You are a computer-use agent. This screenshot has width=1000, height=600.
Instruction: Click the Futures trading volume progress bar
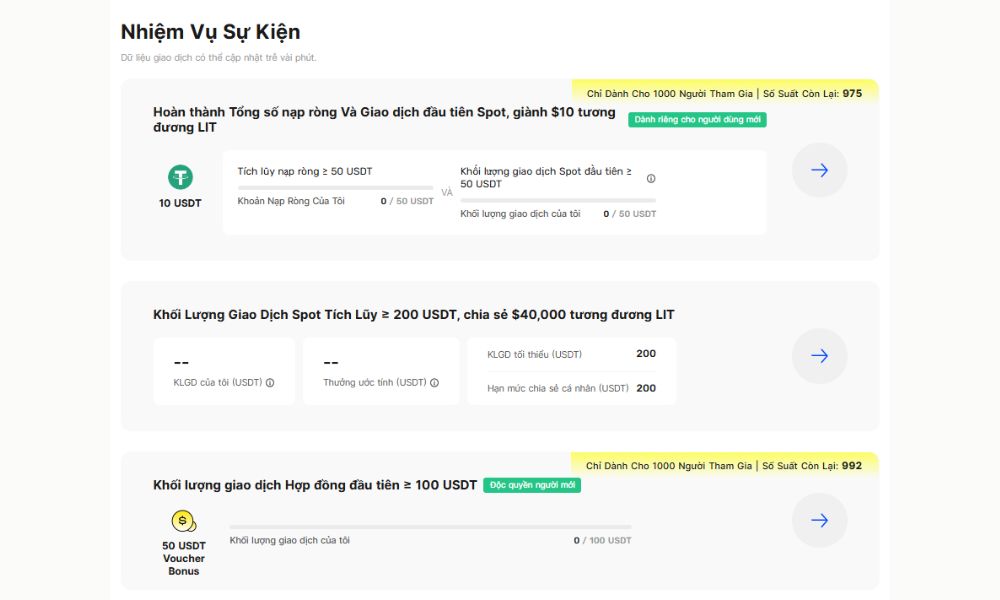tap(430, 527)
